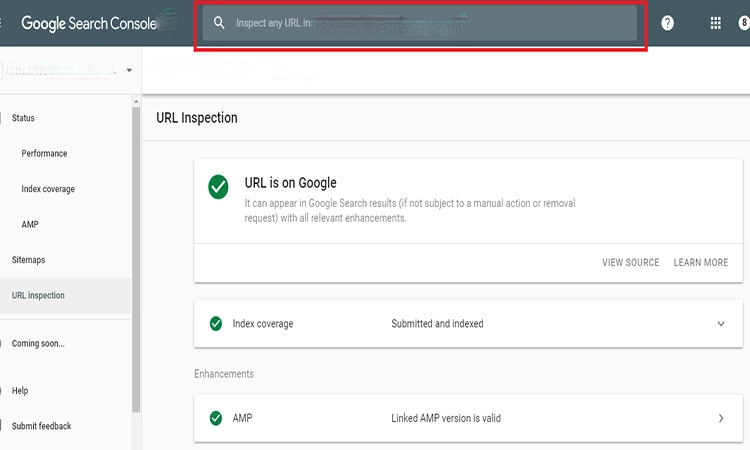The image size is (750, 450).
Task: Open AMP report in sidebar
Action: click(x=30, y=224)
